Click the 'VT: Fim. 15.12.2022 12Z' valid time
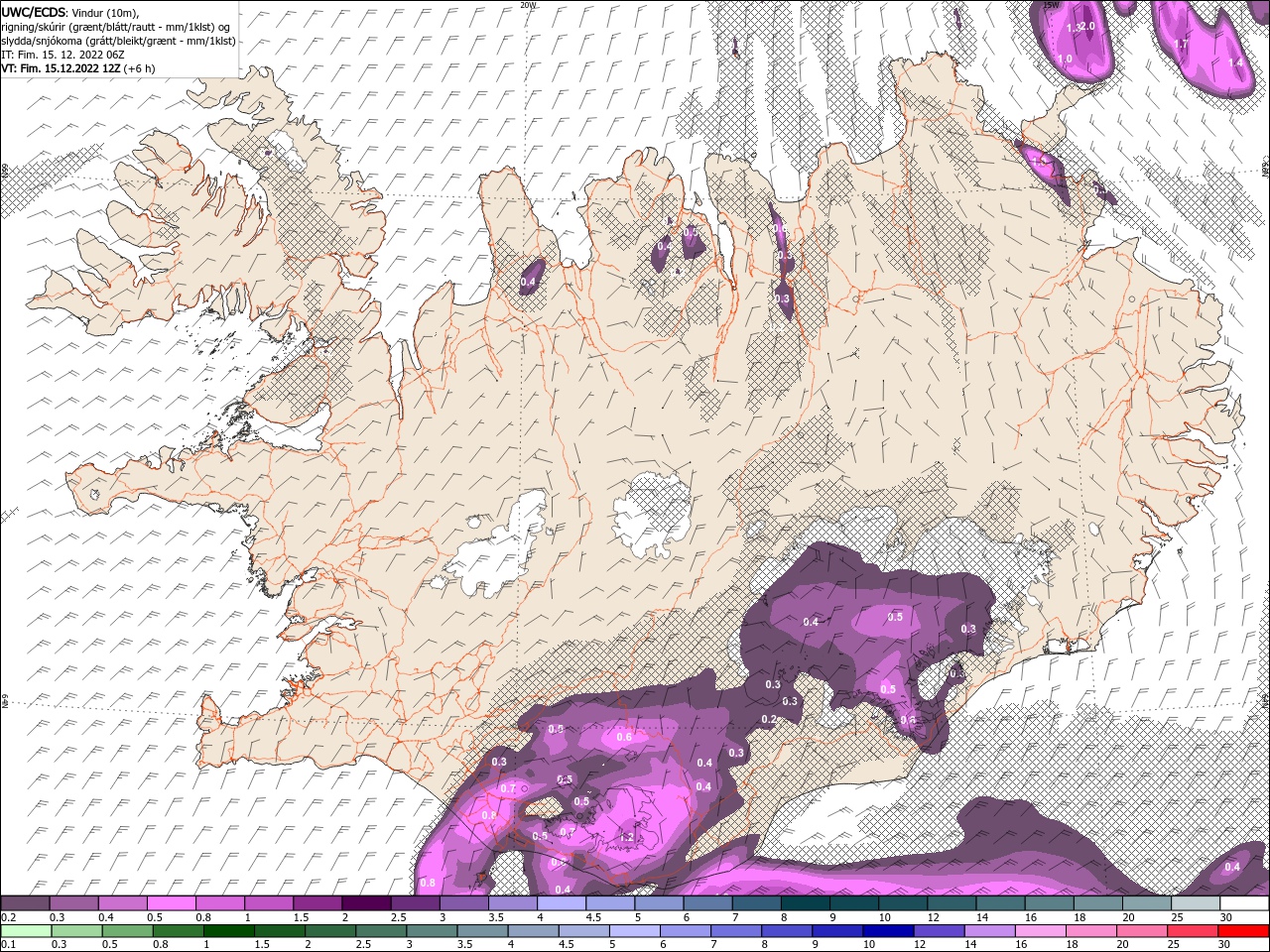The image size is (1270, 952). 61,68
